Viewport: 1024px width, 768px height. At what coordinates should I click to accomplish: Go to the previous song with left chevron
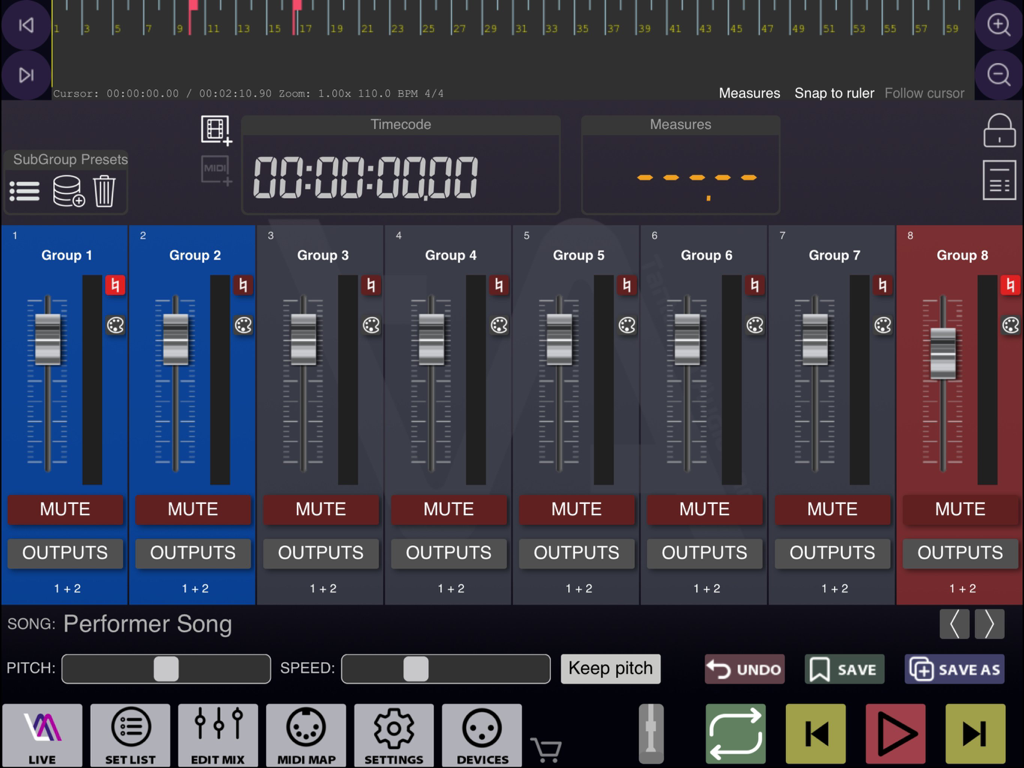[954, 623]
